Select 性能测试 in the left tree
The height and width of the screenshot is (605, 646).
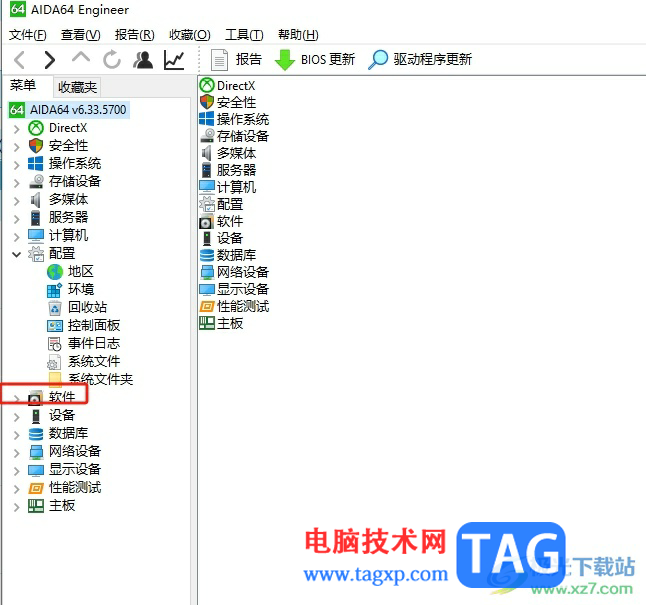pyautogui.click(x=75, y=487)
